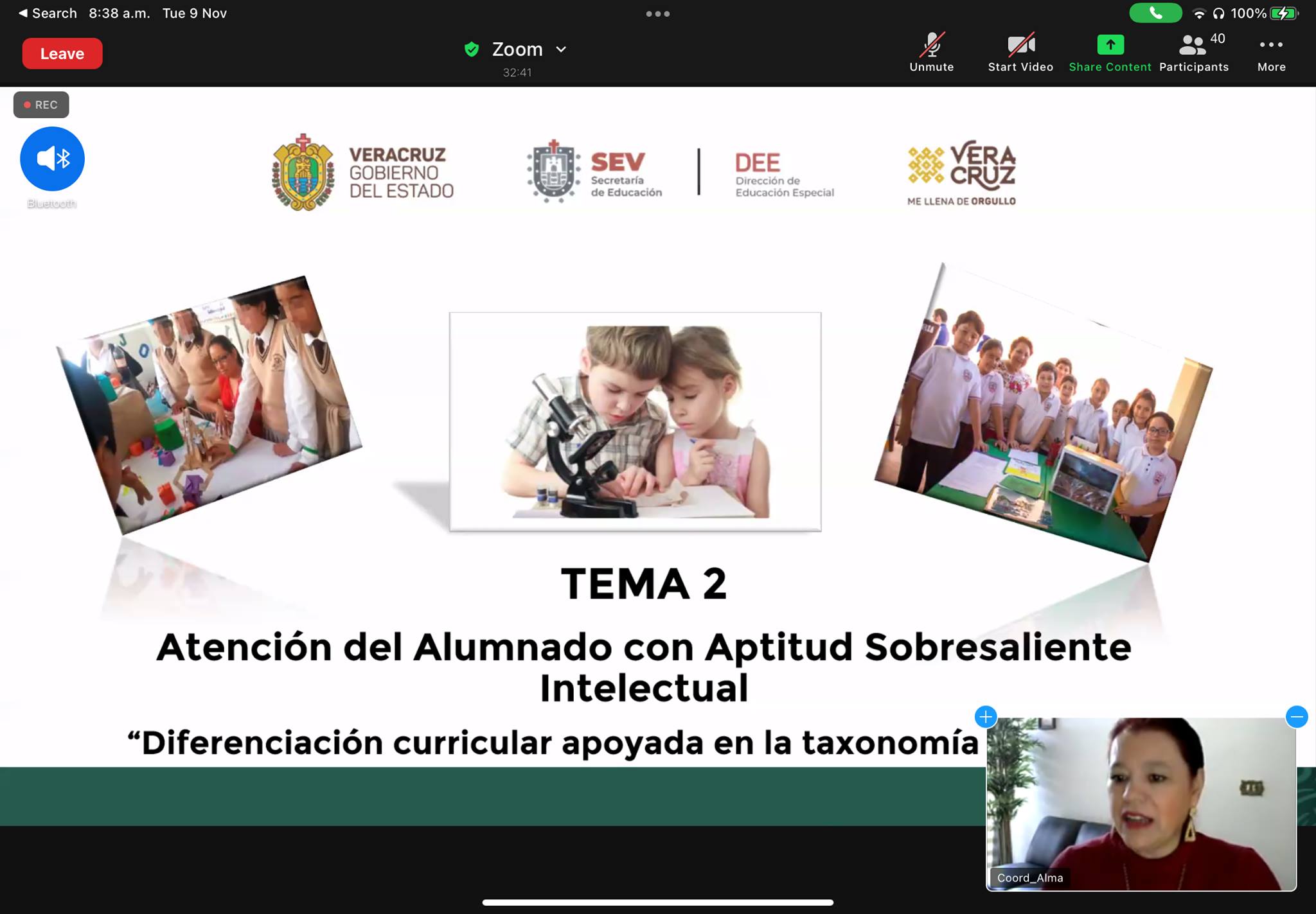Leave the Zoom meeting

coord(62,53)
